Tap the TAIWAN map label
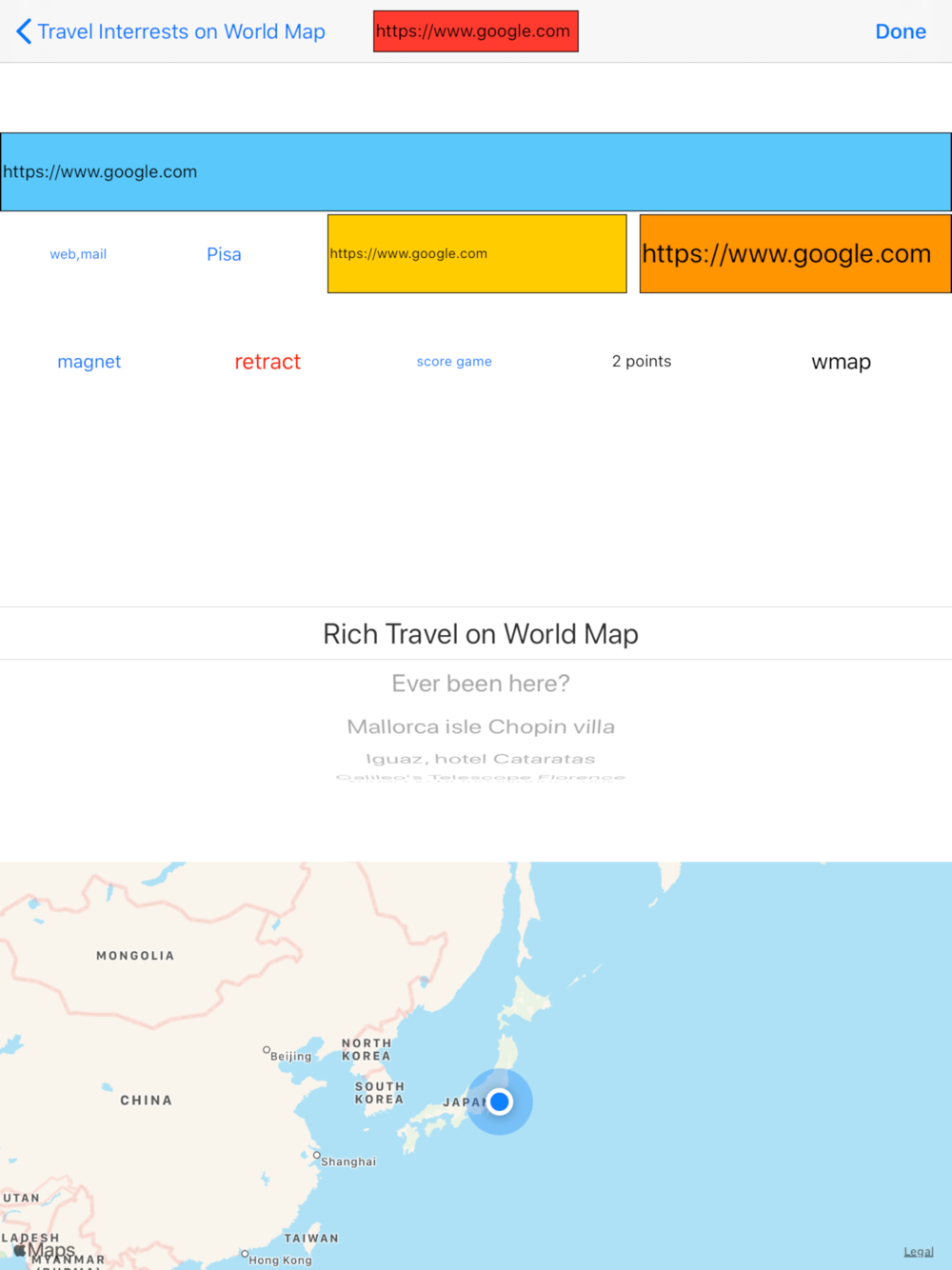This screenshot has height=1270, width=952. coord(311,1239)
